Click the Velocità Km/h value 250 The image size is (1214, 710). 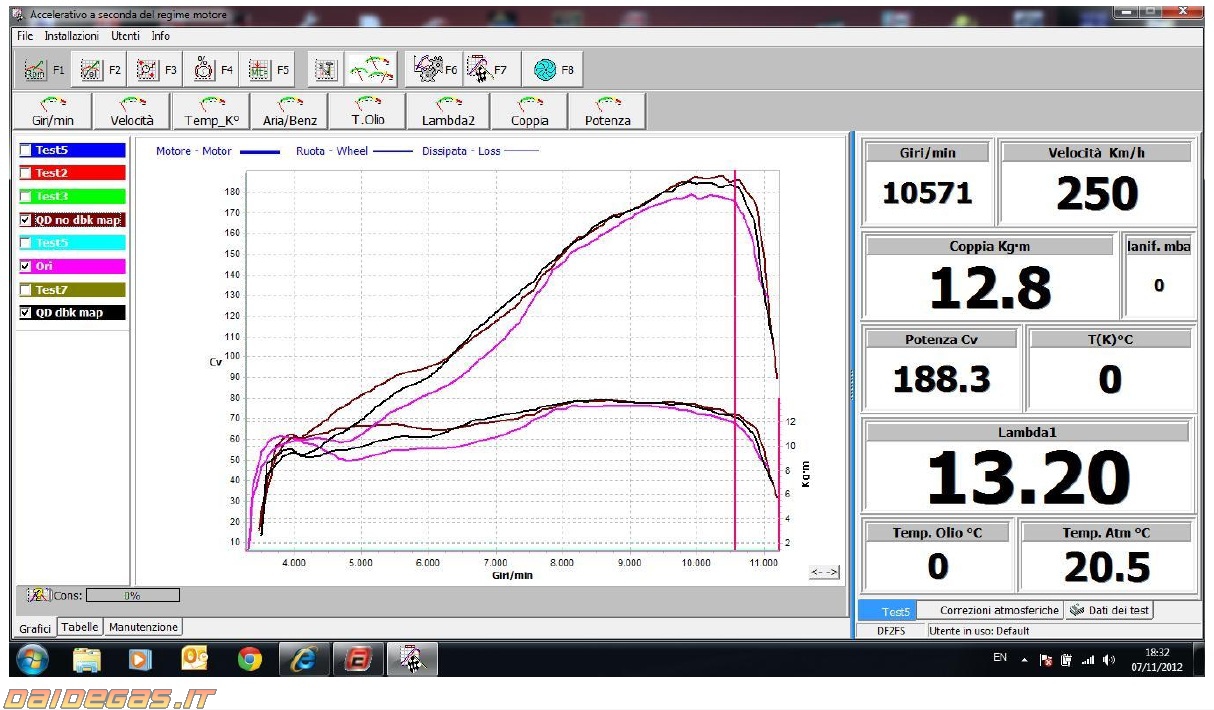(1097, 194)
